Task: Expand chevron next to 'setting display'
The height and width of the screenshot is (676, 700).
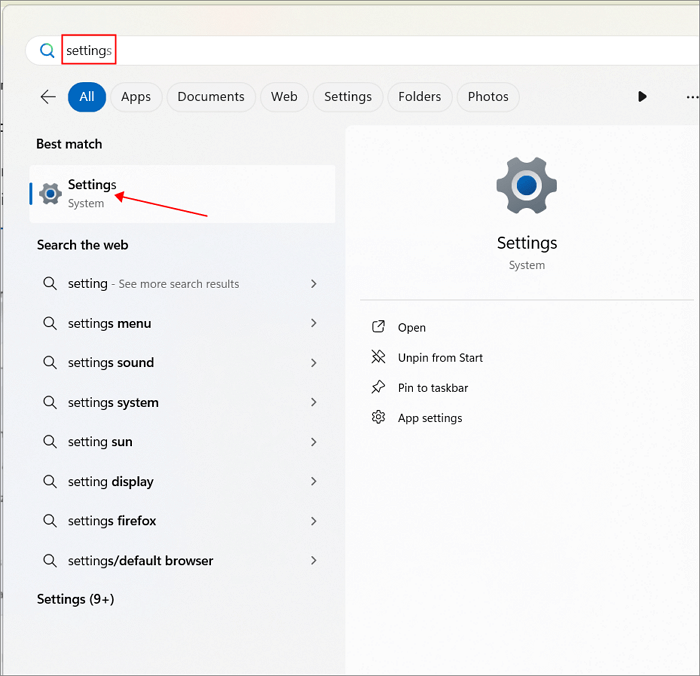Action: tap(314, 481)
